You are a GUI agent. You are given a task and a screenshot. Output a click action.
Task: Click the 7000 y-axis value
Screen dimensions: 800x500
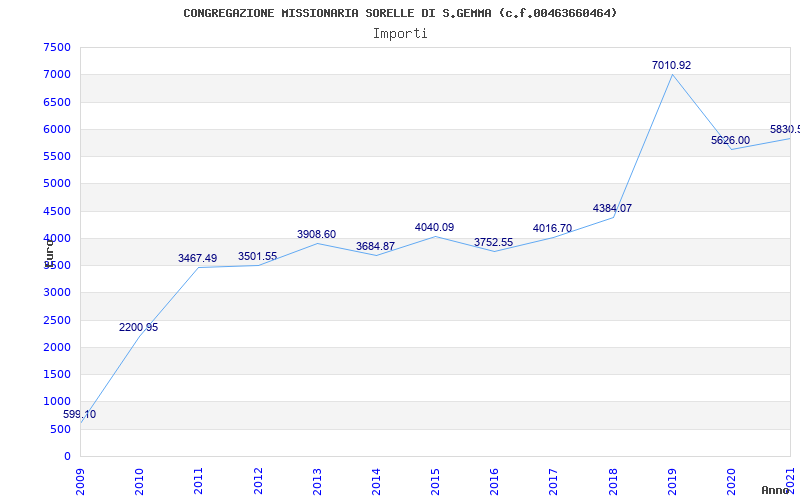pyautogui.click(x=57, y=74)
